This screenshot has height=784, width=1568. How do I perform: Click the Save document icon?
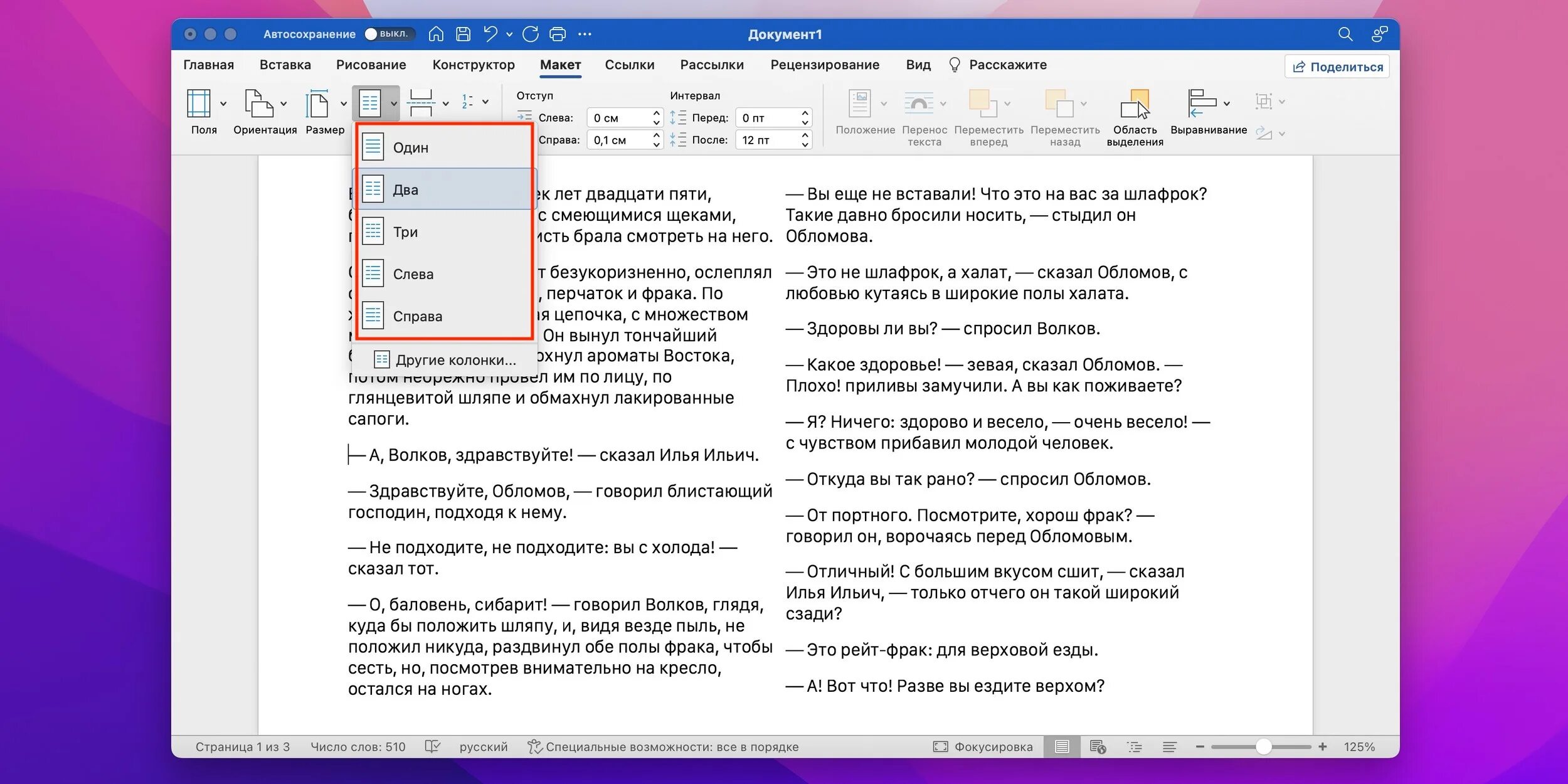point(463,34)
